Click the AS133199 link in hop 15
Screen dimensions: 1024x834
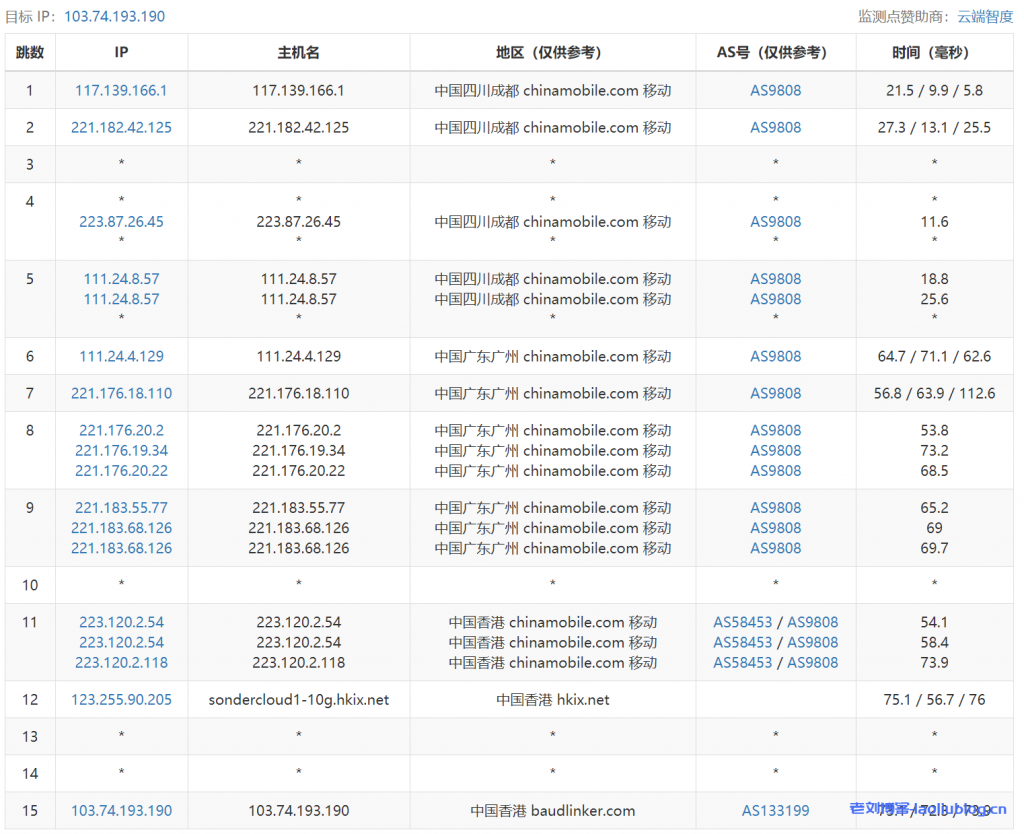click(x=775, y=810)
